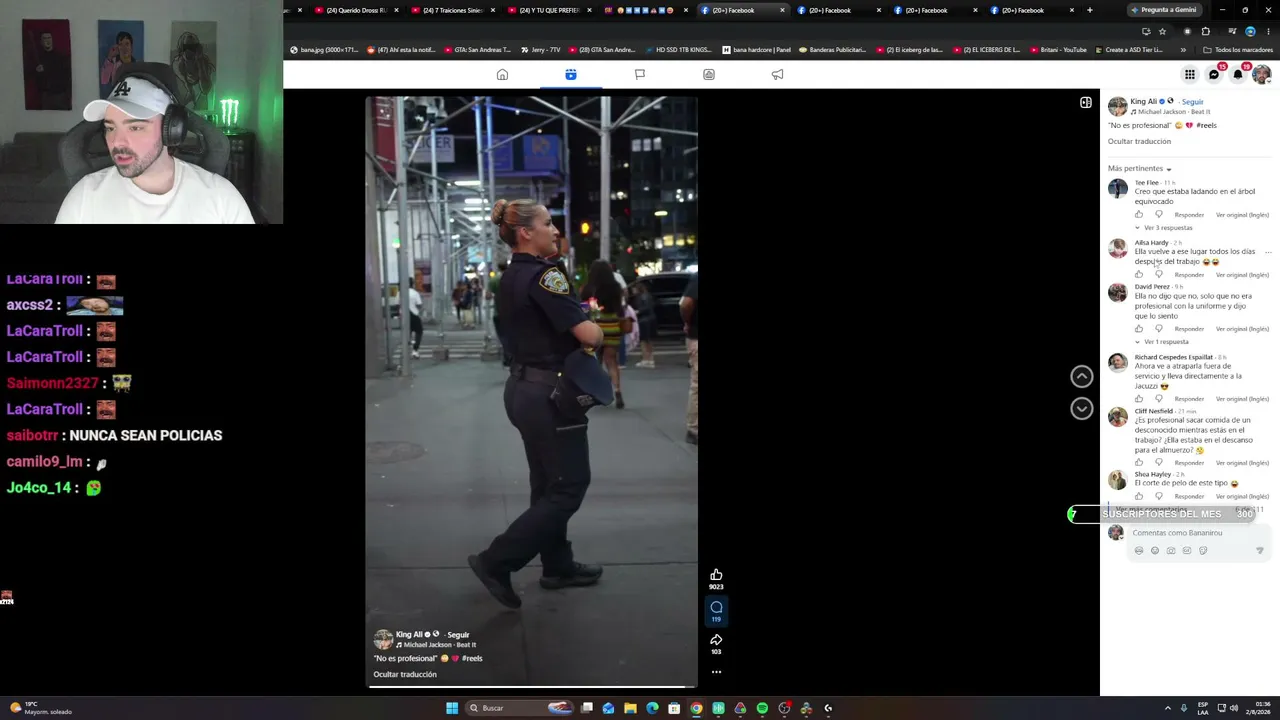Open Facebook notifications bell
Viewport: 1280px width, 720px height.
(x=1238, y=74)
